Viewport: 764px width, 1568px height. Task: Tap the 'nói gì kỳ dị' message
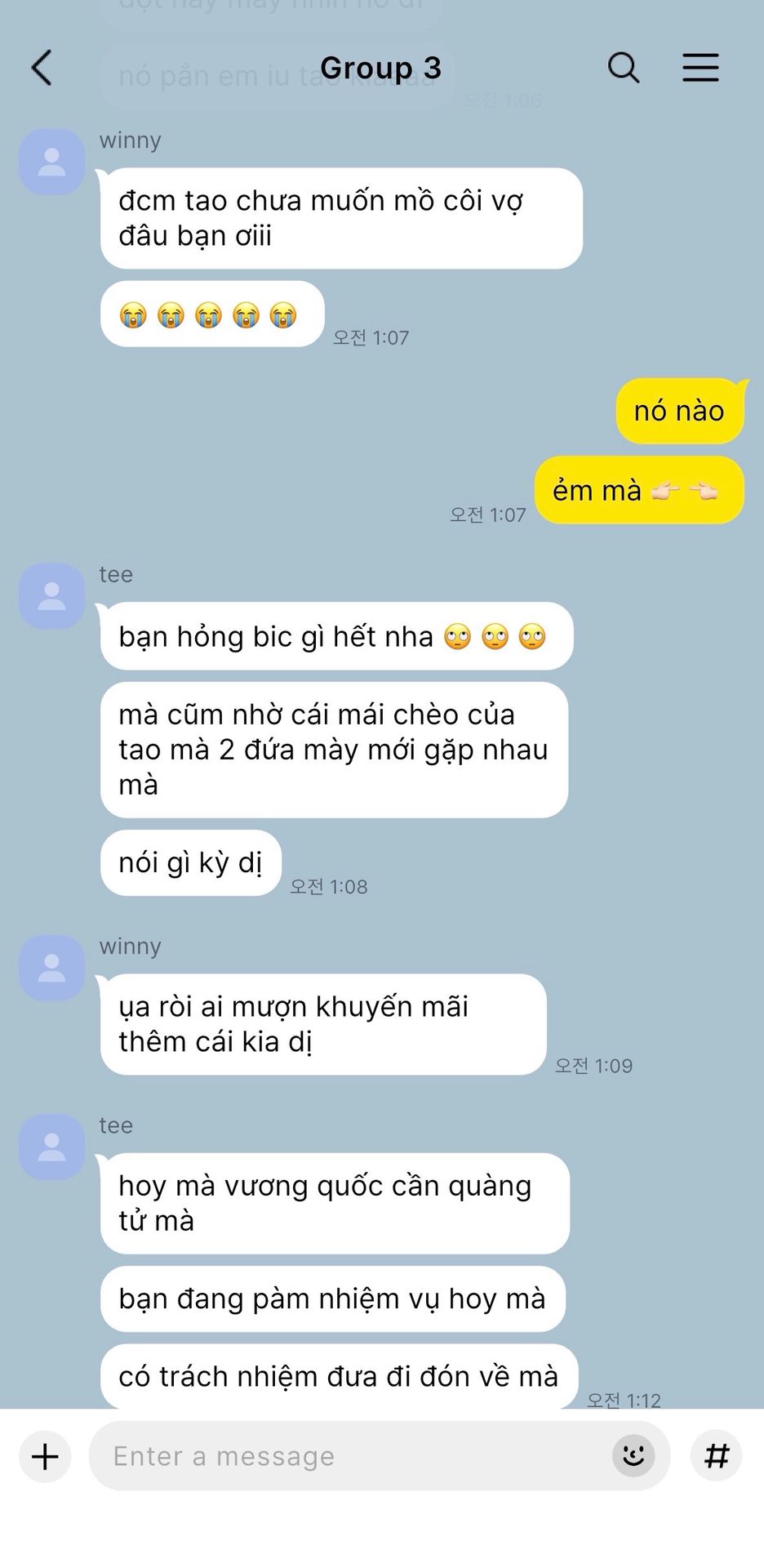coord(191,862)
